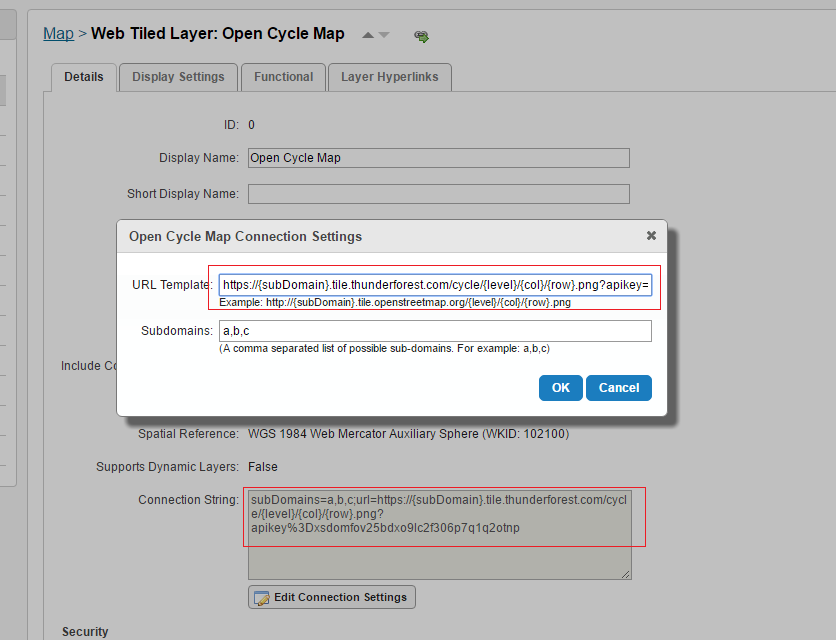Screen dimensions: 836x640
Task: Click the spatial reference 'WGS 1984 Web Mercator' text
Action: (x=408, y=434)
